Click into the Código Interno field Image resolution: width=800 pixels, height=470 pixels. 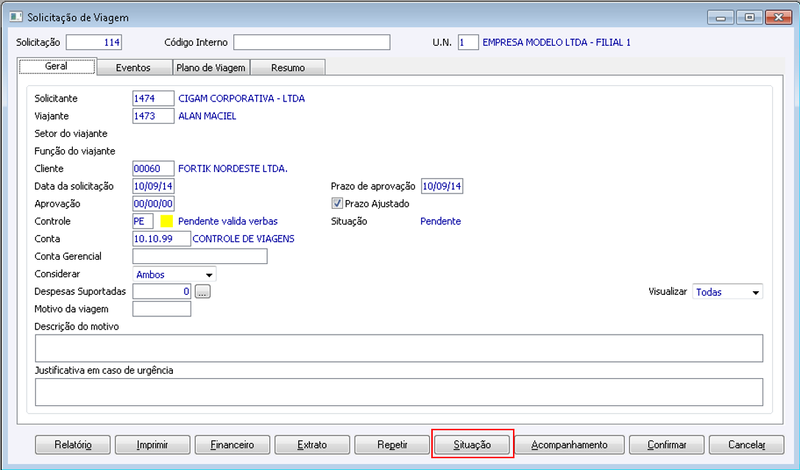(312, 42)
